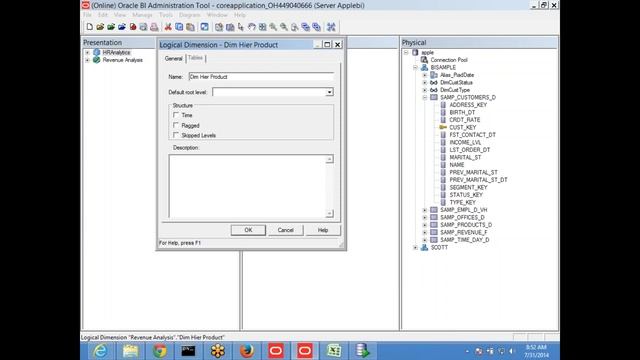The width and height of the screenshot is (640, 360).
Task: Click the zoom out magnifier icon
Action: [x=284, y=27]
